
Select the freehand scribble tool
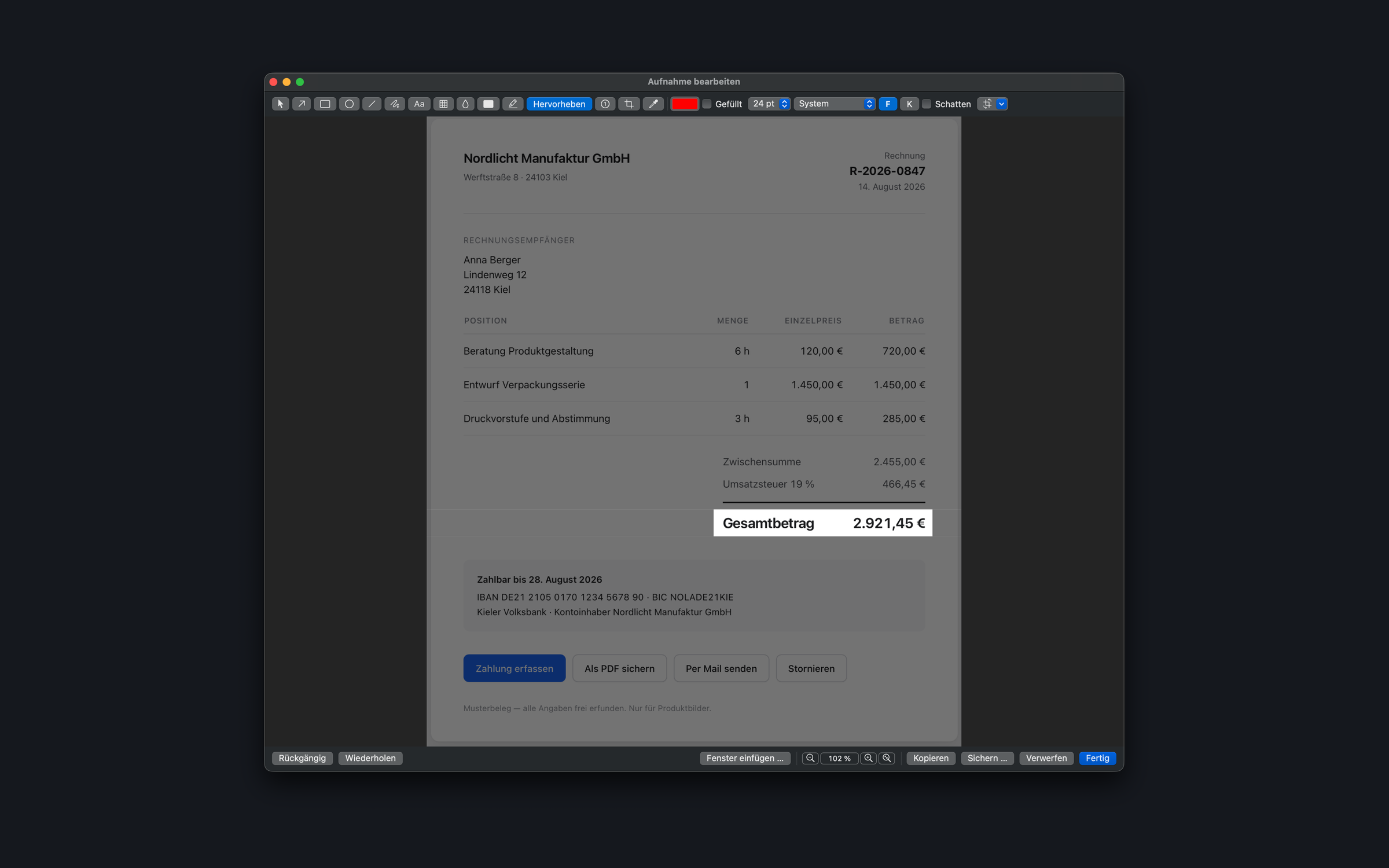(395, 104)
